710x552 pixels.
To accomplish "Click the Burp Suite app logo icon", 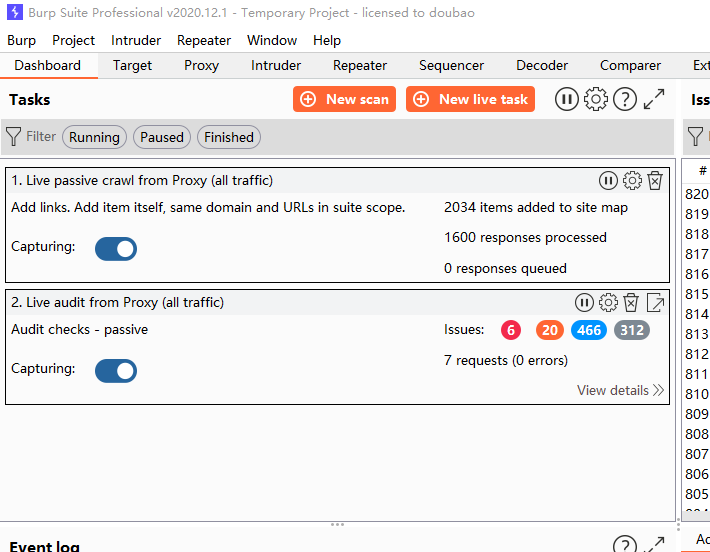I will (x=15, y=12).
